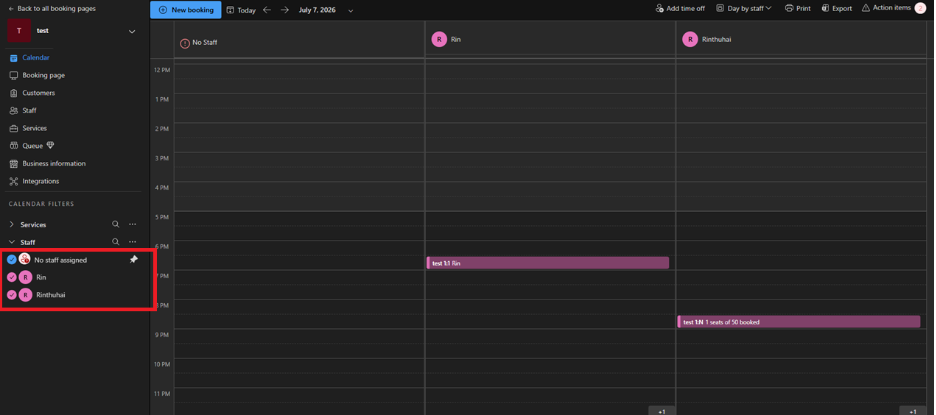Click the Services briefcase icon
This screenshot has height=415, width=936.
pos(14,128)
